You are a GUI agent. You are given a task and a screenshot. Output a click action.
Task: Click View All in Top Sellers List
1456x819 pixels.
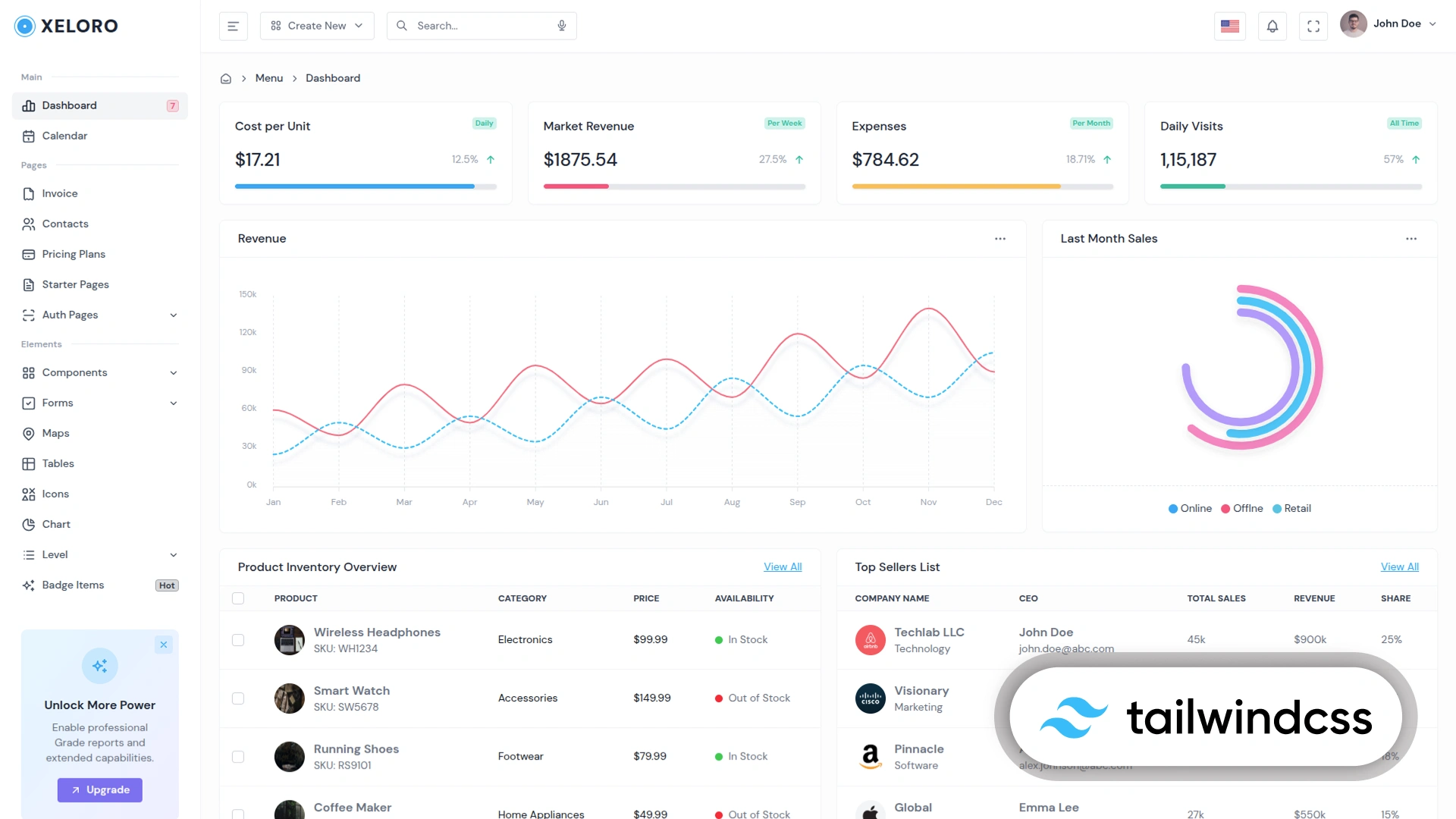pos(1400,566)
